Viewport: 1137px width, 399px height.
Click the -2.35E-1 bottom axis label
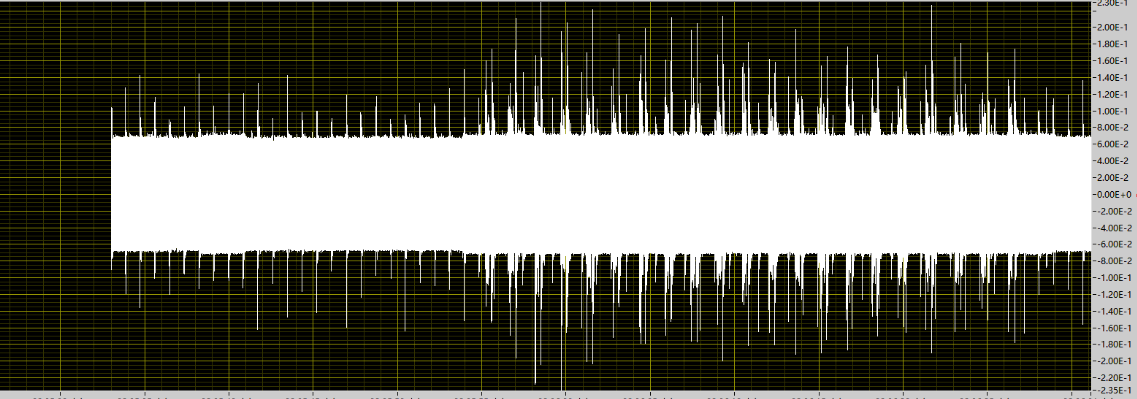(1115, 390)
